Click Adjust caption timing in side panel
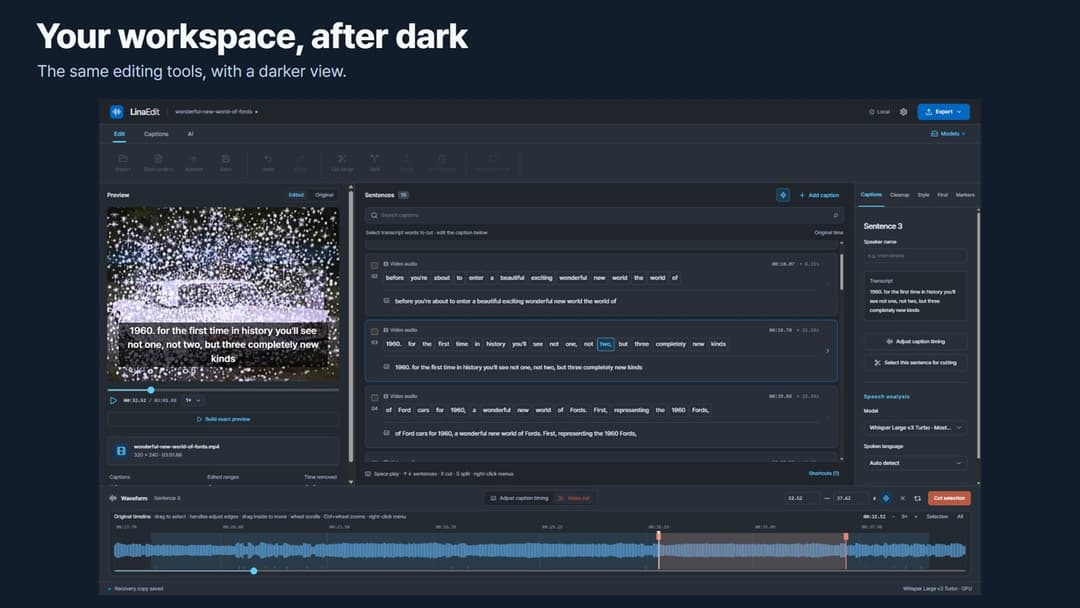1080x608 pixels. [915, 341]
